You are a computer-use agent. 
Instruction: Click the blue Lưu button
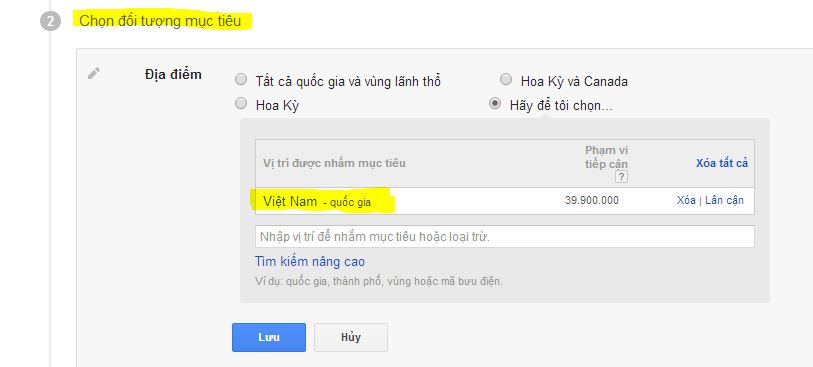(x=269, y=337)
